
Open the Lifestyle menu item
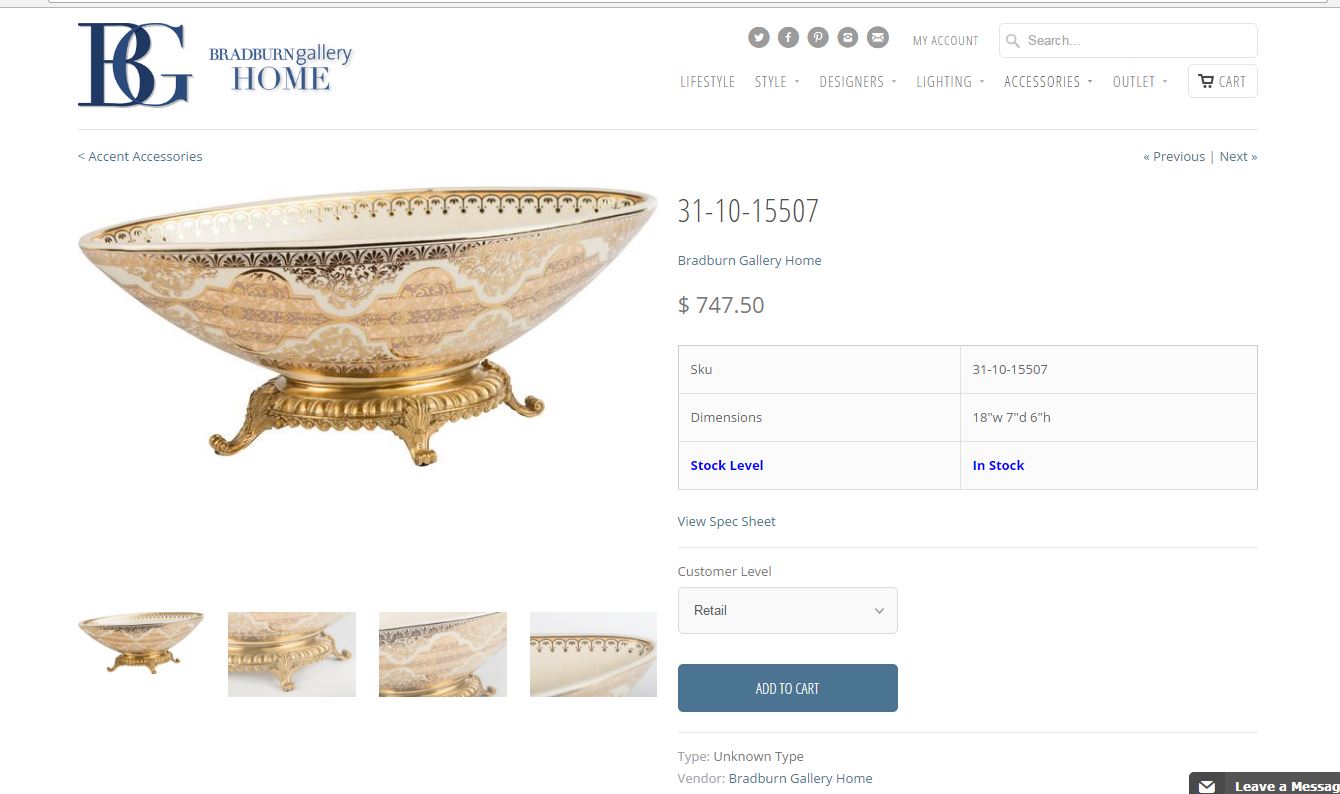pyautogui.click(x=707, y=82)
